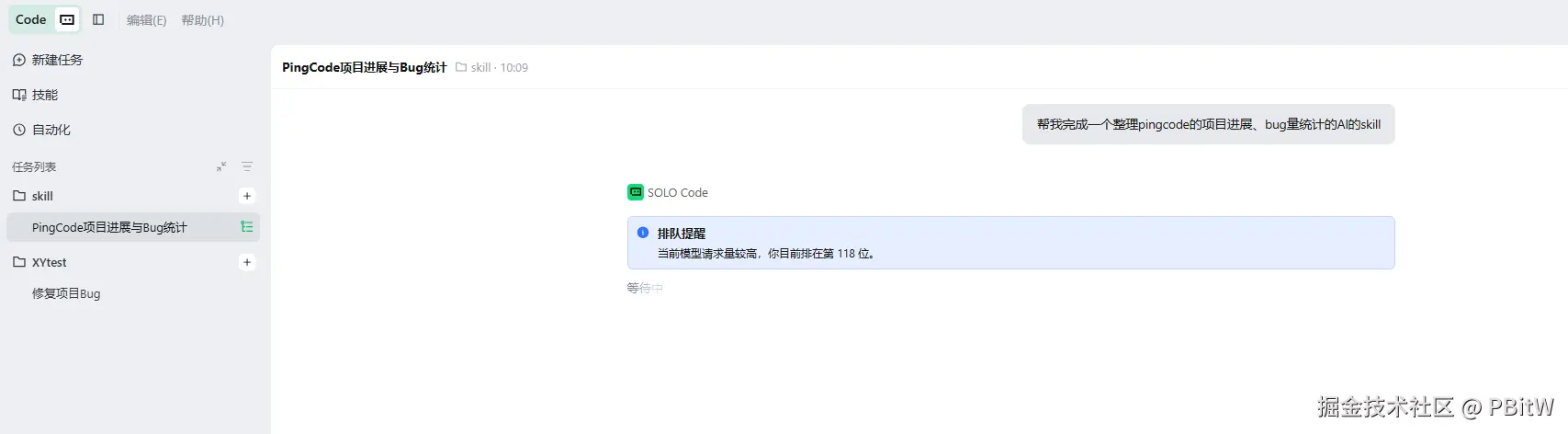Click the 任务列表 section label

pyautogui.click(x=34, y=166)
